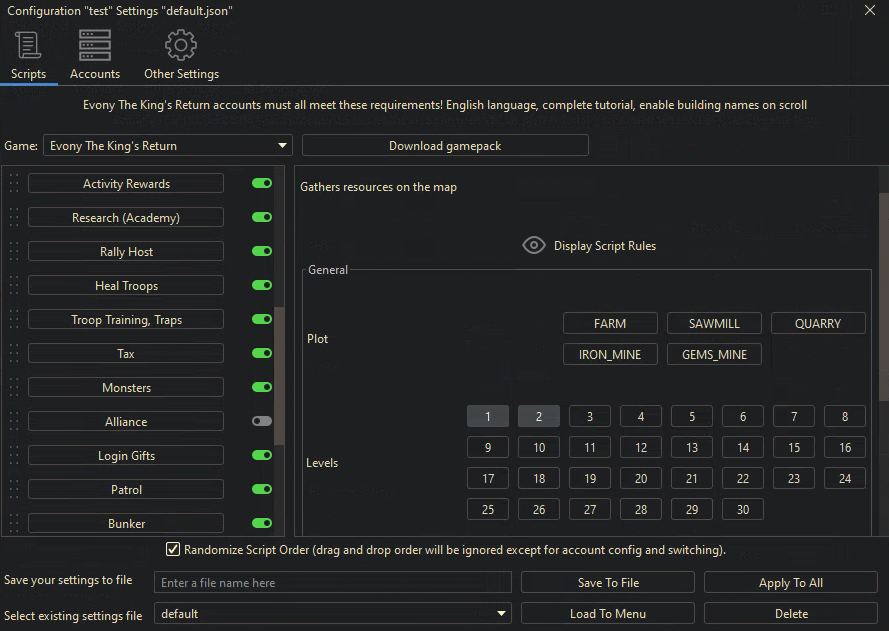Image resolution: width=889 pixels, height=631 pixels.
Task: Select the Research (Academy) script
Action: point(126,218)
